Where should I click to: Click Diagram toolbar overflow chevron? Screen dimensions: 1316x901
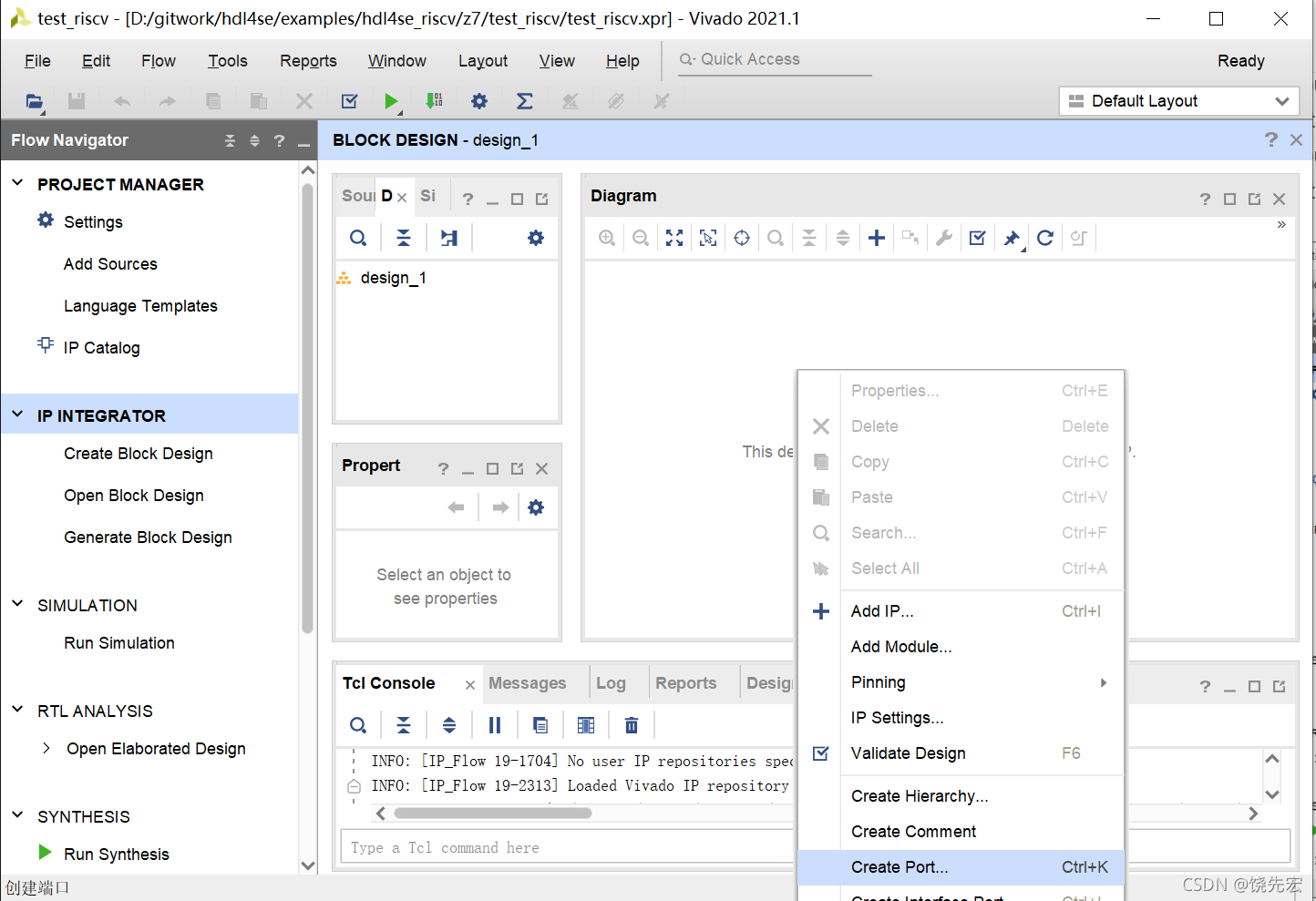(1281, 224)
